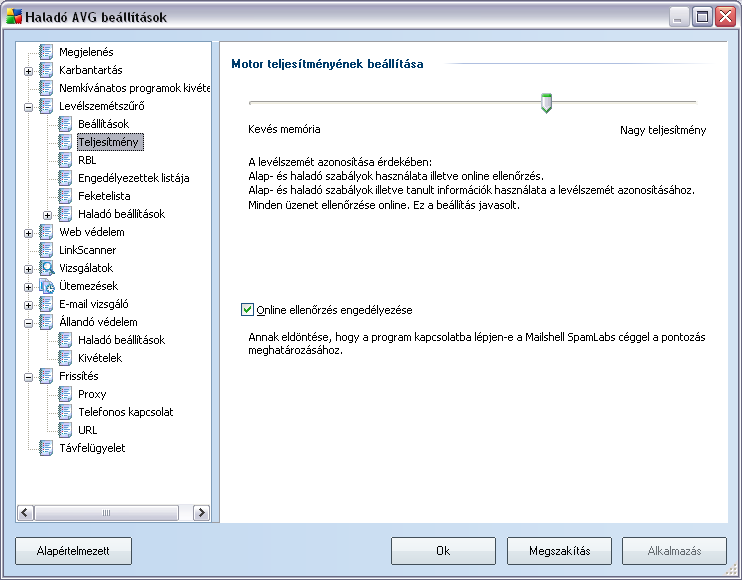Click the Alapértelmezett button
The height and width of the screenshot is (580, 742).
73,551
